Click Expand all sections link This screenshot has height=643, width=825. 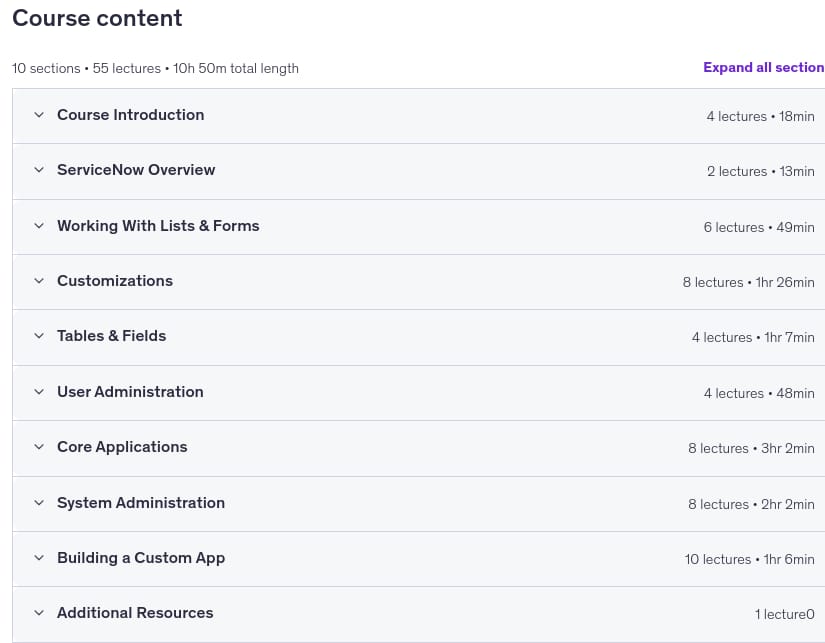764,67
